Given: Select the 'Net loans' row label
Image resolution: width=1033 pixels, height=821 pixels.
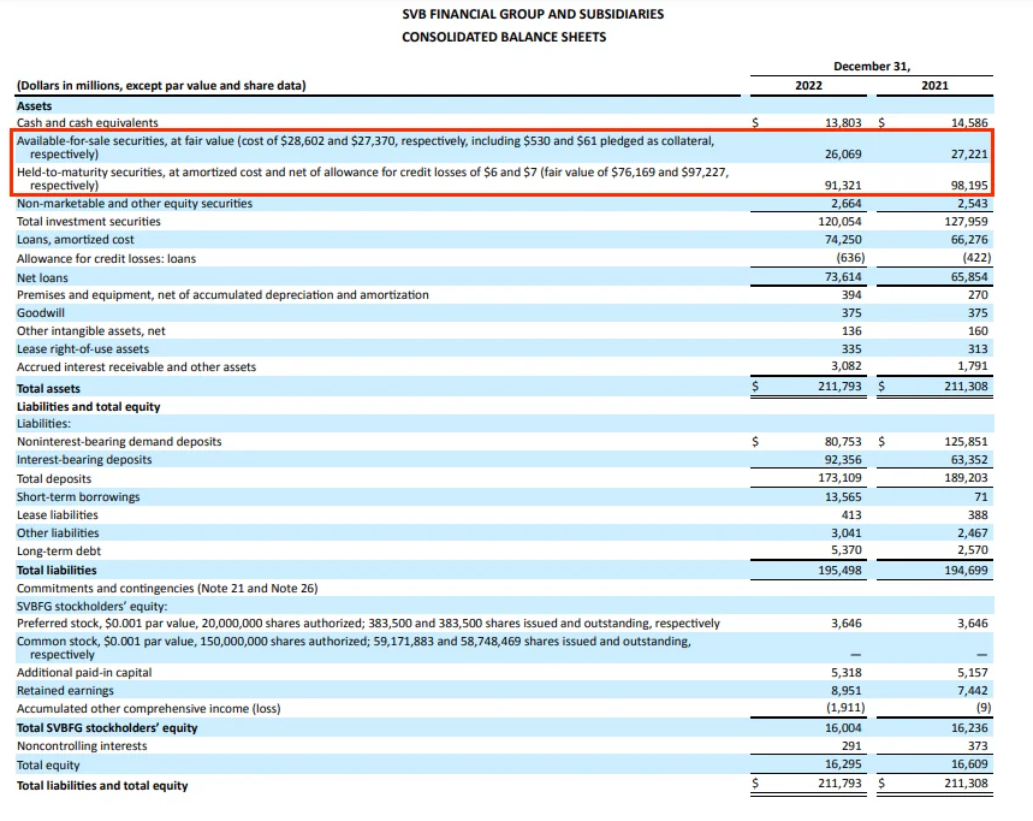Looking at the screenshot, I should (x=42, y=278).
